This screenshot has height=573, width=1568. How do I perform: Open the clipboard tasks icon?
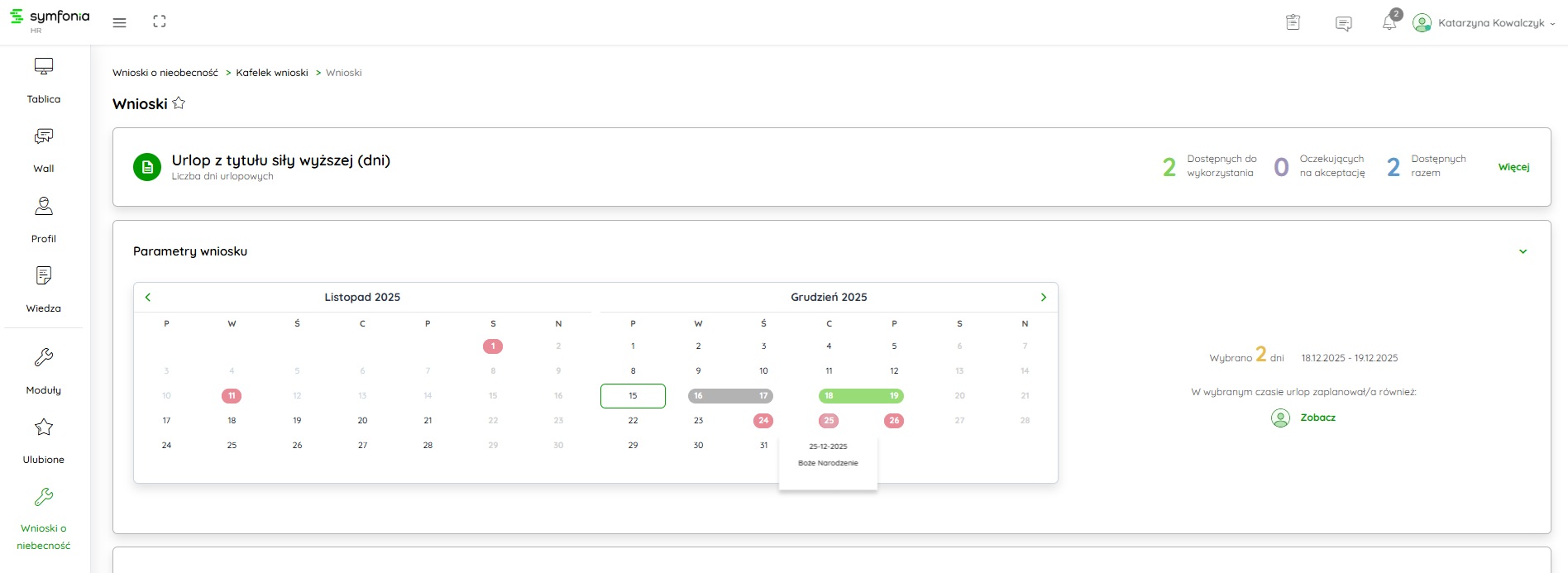[x=1293, y=23]
